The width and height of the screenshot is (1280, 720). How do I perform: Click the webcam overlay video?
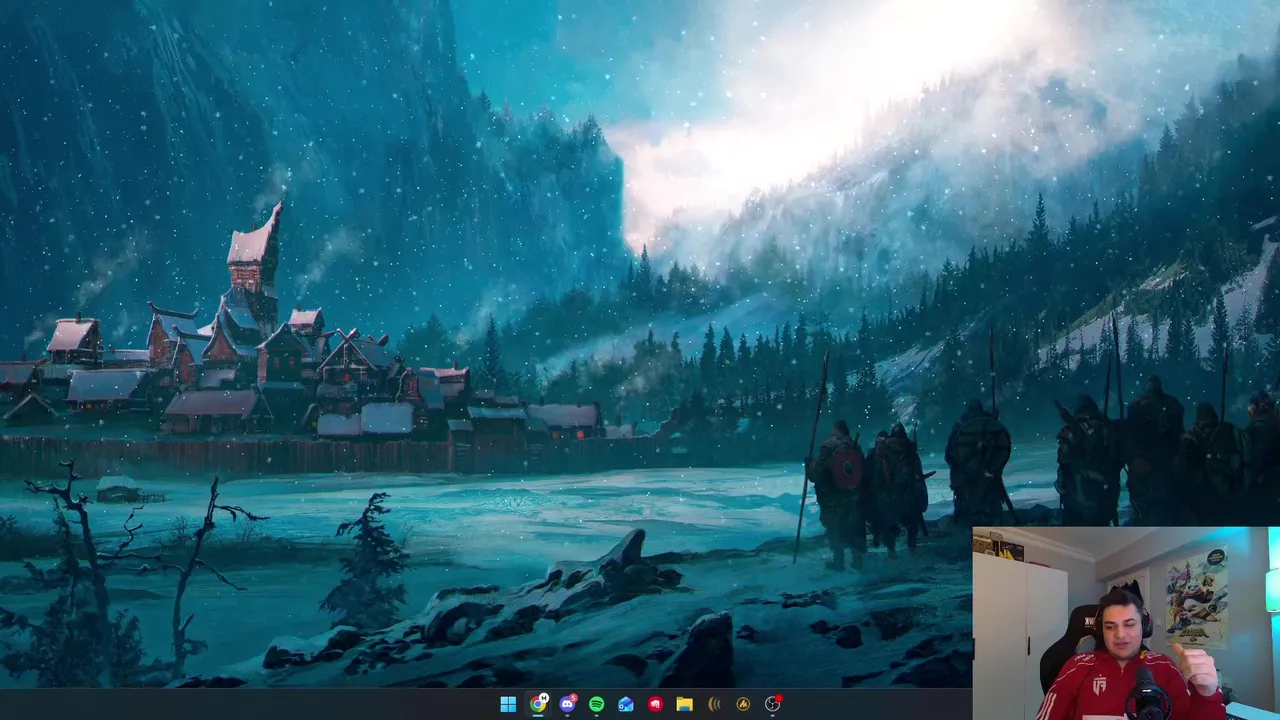pos(1126,623)
